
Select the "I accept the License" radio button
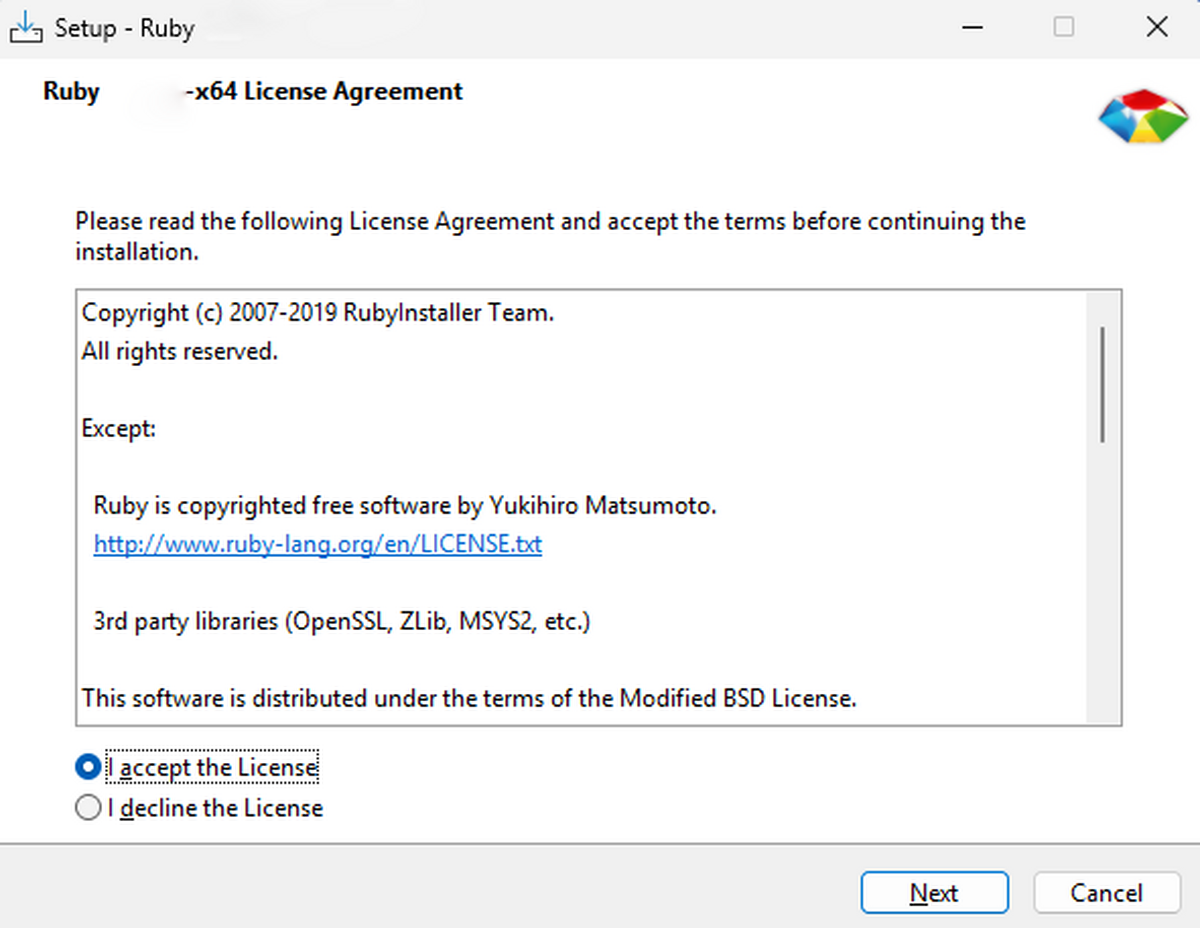coord(88,768)
